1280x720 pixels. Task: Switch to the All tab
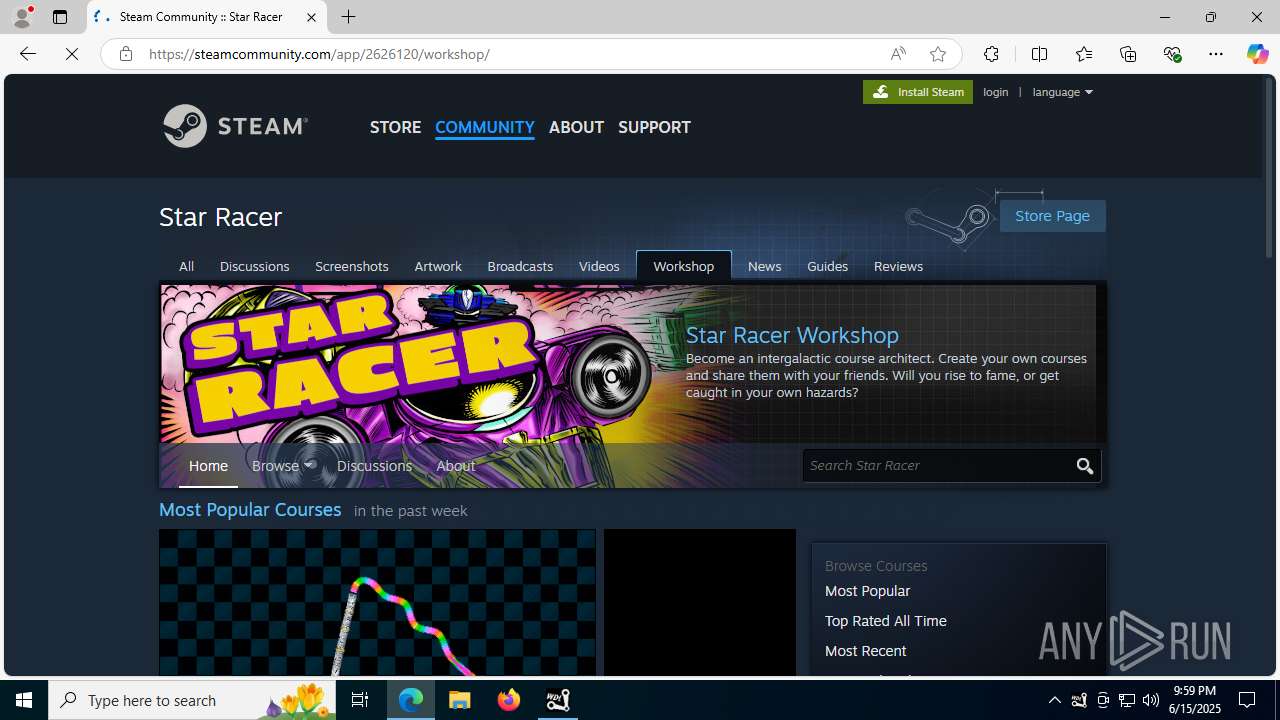pos(186,266)
